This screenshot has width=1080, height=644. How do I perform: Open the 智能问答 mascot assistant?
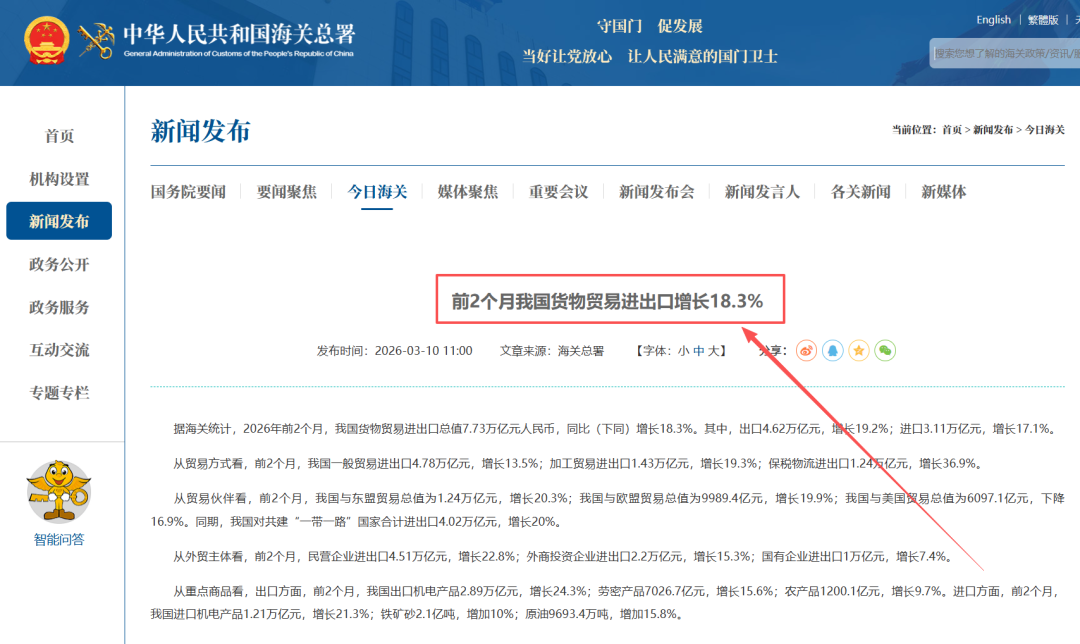click(x=59, y=491)
